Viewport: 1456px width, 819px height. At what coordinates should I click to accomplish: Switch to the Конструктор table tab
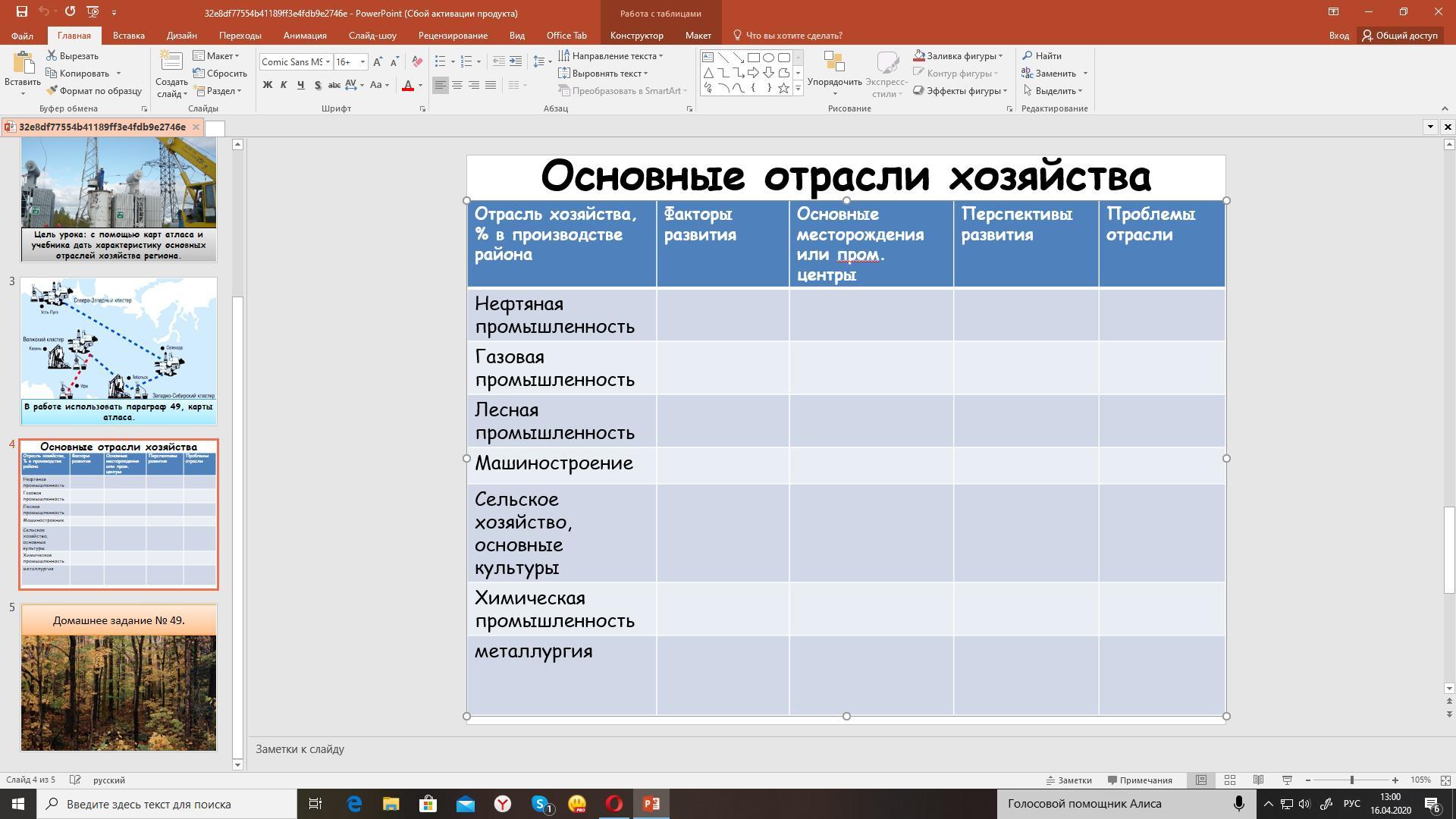click(x=636, y=36)
